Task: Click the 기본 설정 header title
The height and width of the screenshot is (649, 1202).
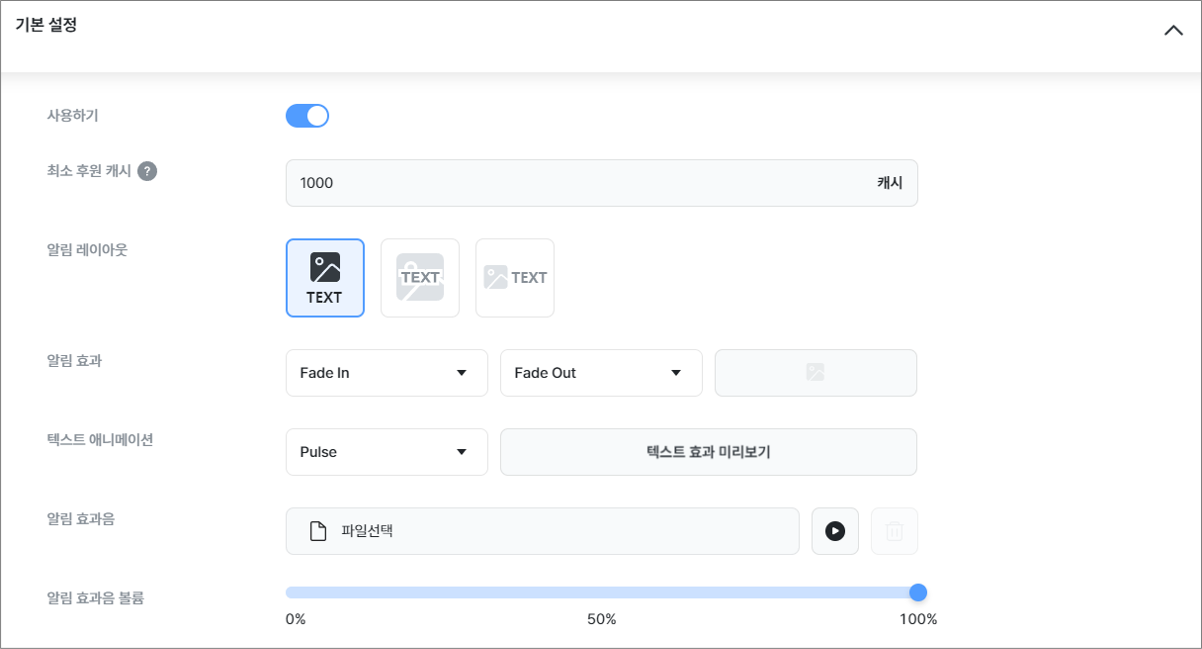Action: pyautogui.click(x=46, y=26)
